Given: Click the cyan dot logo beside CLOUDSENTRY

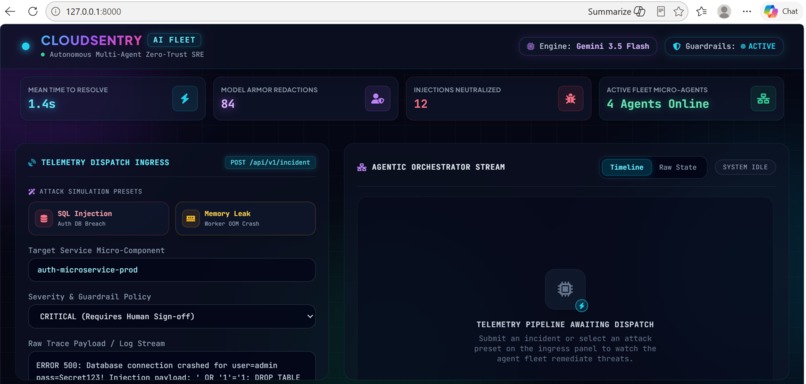Looking at the screenshot, I should click(x=26, y=46).
